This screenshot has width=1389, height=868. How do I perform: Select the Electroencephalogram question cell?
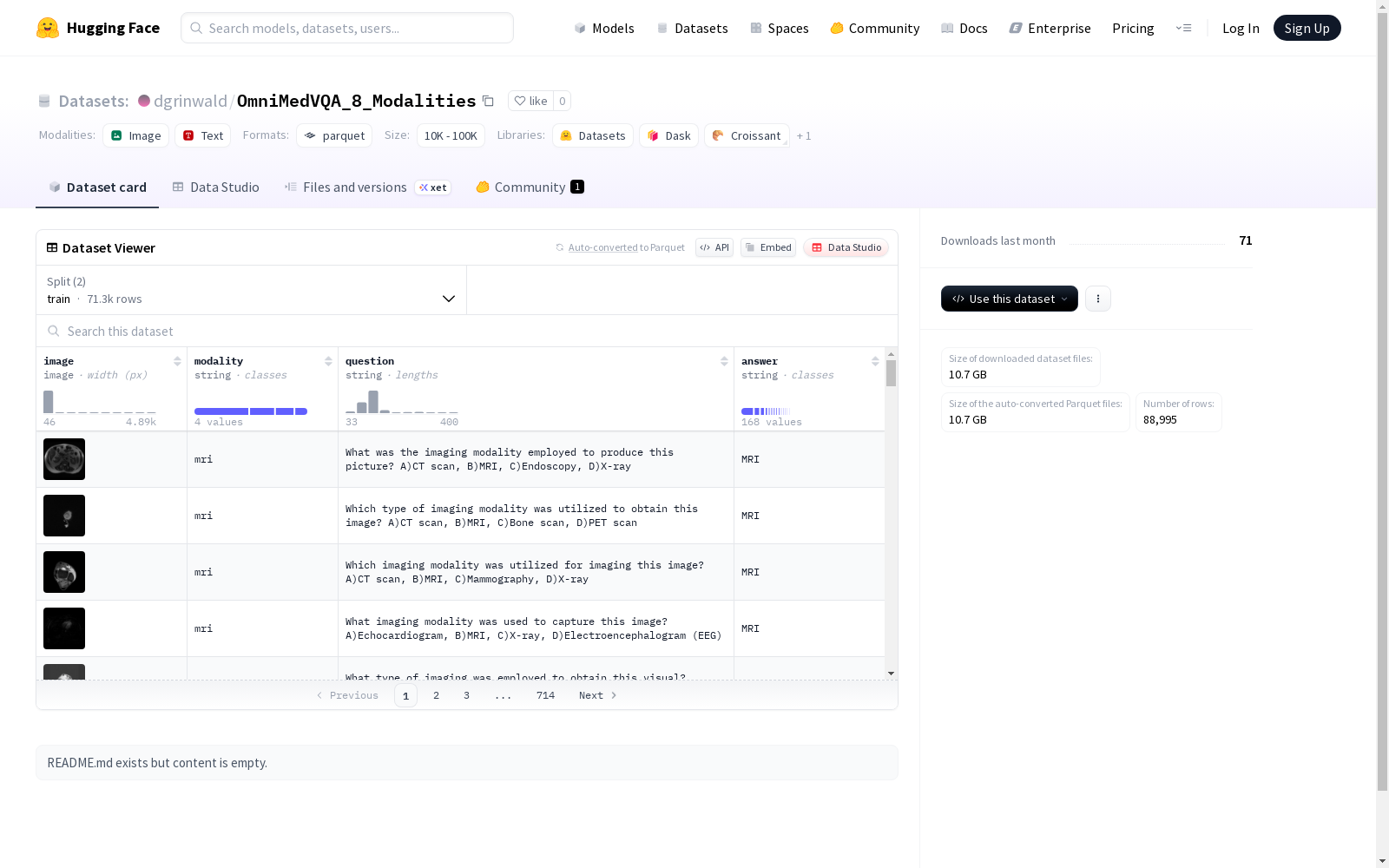click(536, 628)
